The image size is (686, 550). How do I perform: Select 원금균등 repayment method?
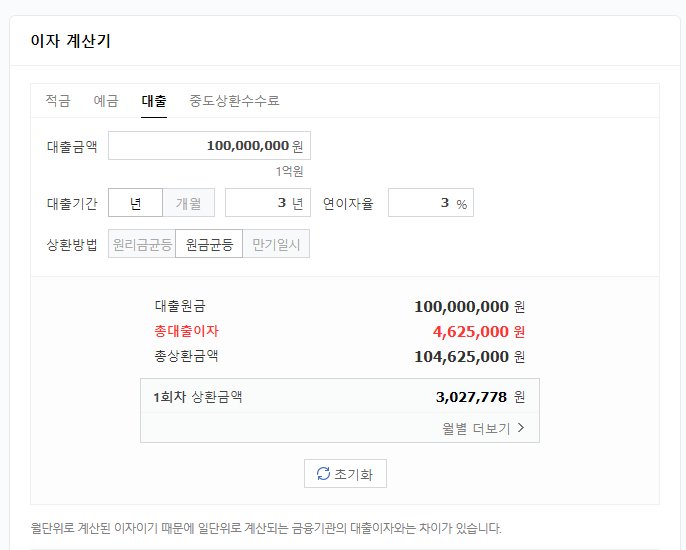(x=209, y=244)
